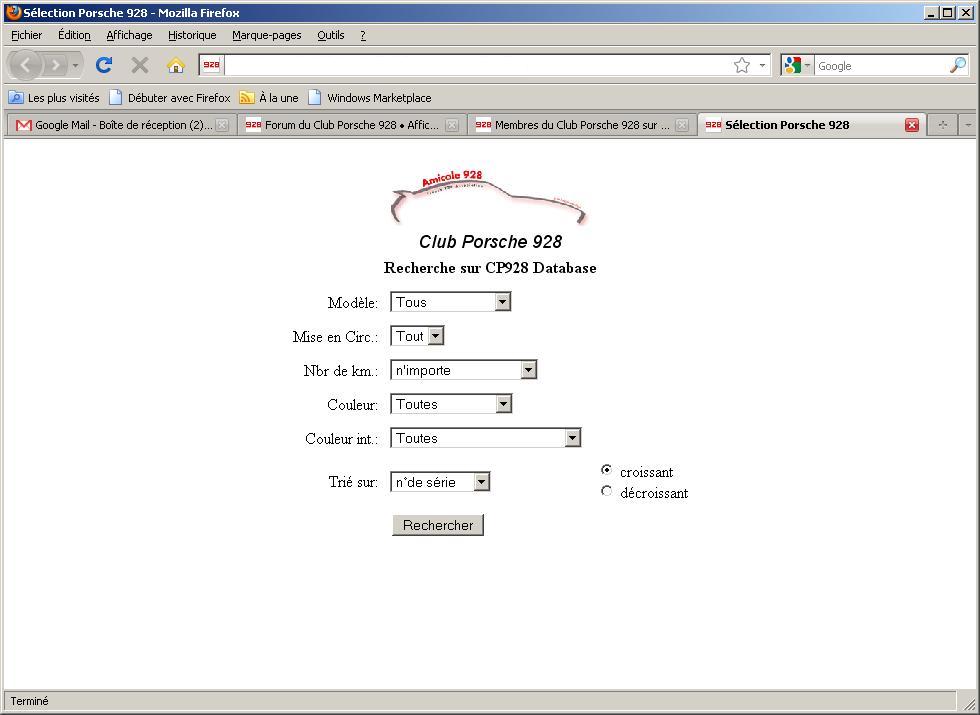The image size is (980, 715).
Task: Click the back navigation arrow
Action: pyautogui.click(x=26, y=65)
